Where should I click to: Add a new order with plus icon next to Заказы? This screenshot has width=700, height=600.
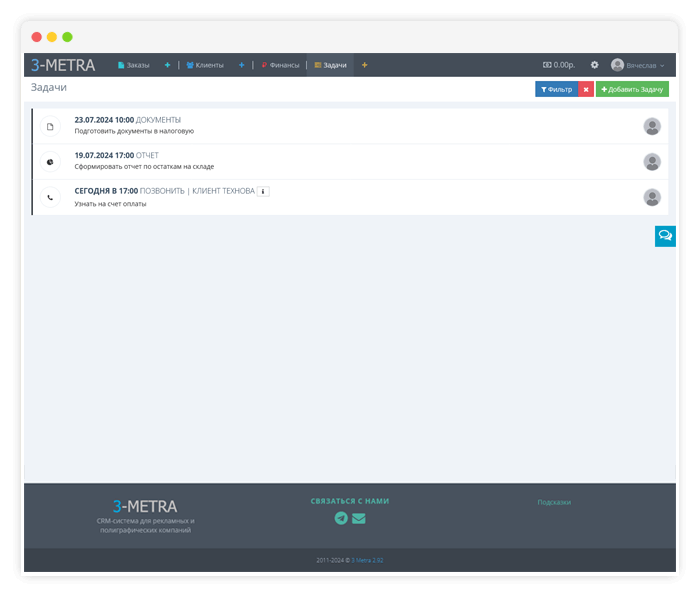[x=167, y=65]
